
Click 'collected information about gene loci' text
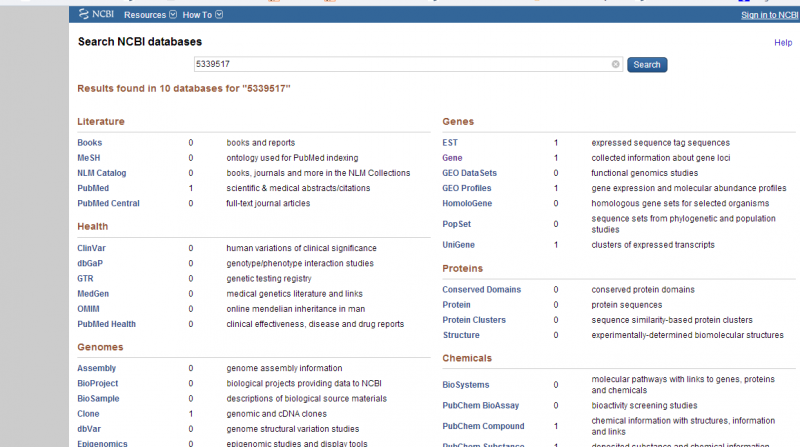(x=661, y=158)
